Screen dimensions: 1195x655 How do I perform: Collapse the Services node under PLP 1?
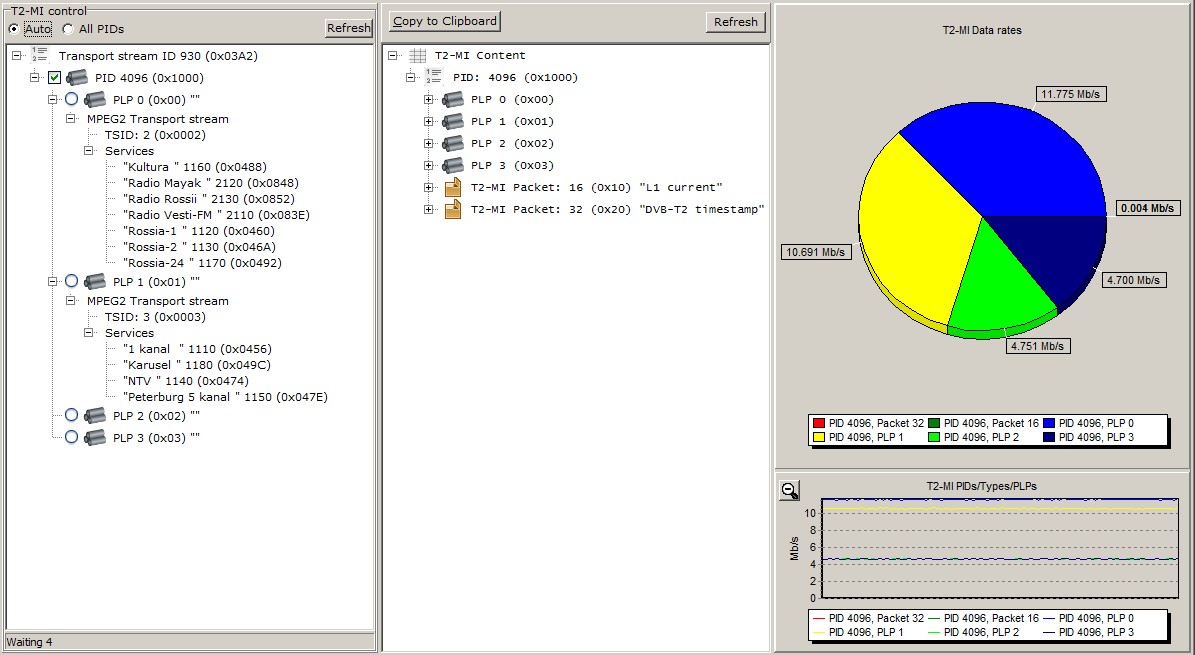(x=89, y=333)
